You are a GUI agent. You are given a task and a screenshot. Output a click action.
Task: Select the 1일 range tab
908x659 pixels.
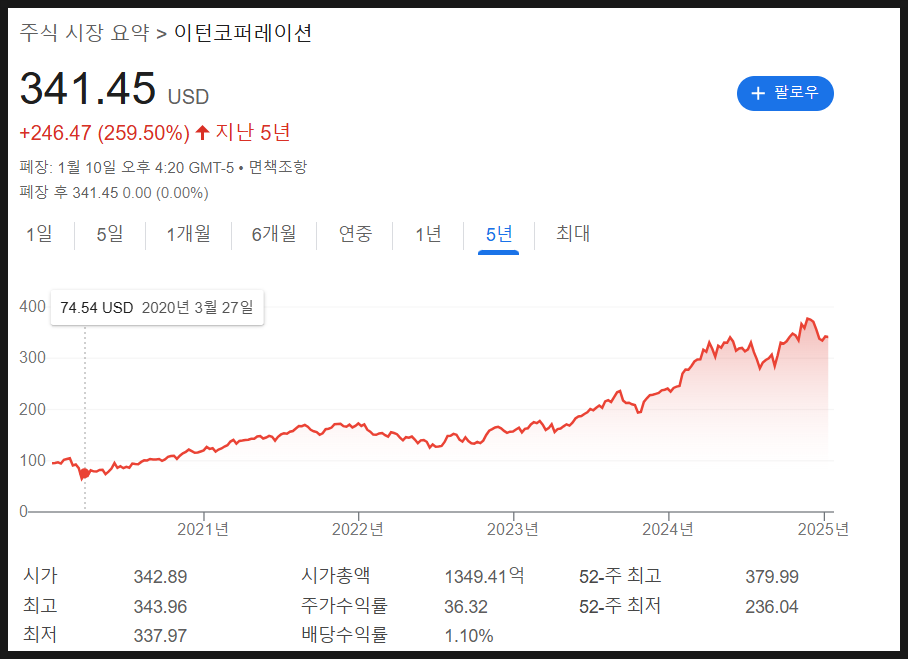[39, 234]
